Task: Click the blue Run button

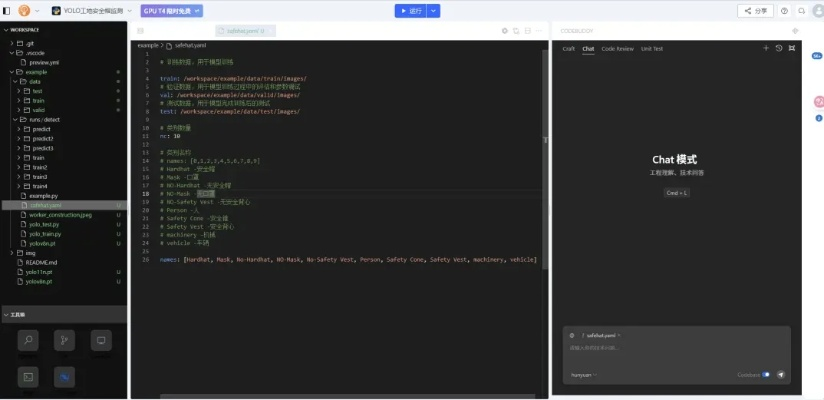Action: coord(411,11)
